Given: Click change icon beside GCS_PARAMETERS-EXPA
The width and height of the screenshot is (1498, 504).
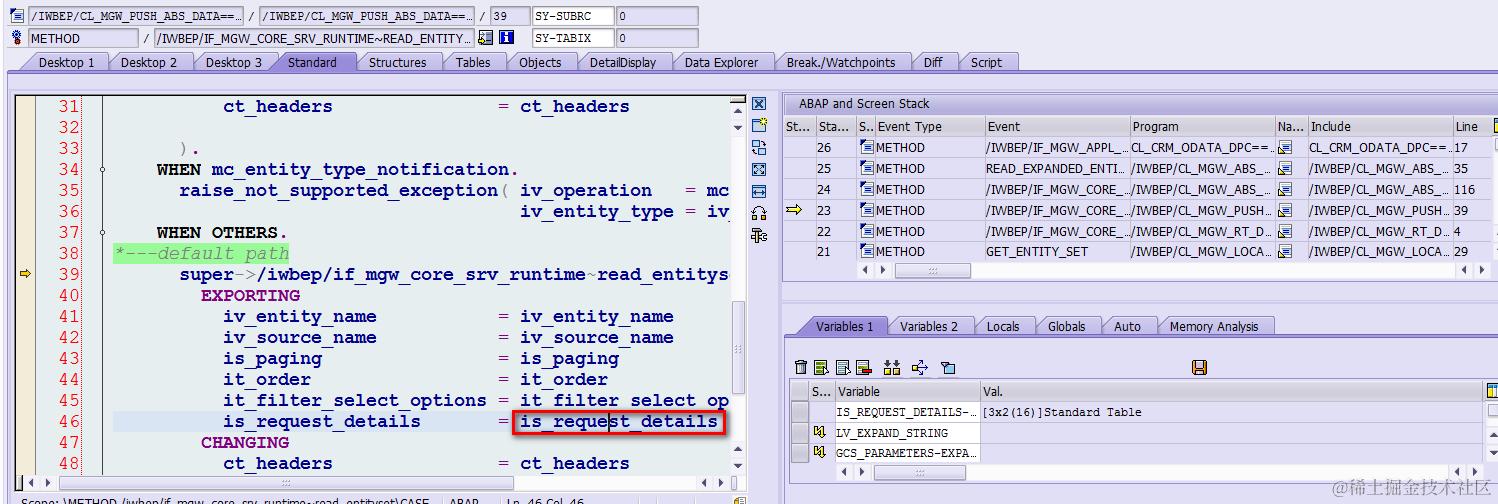Looking at the screenshot, I should tap(820, 453).
